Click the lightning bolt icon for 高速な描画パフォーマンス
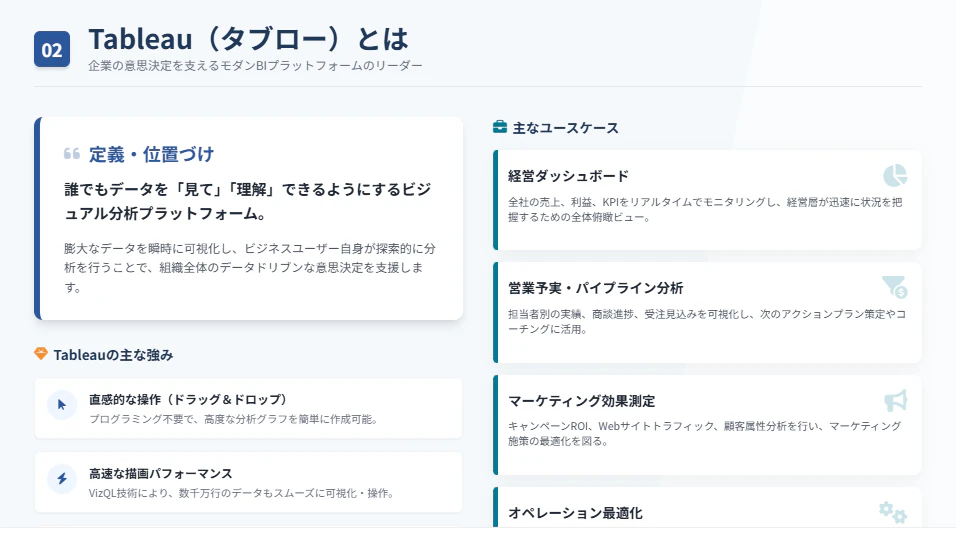 coord(62,479)
